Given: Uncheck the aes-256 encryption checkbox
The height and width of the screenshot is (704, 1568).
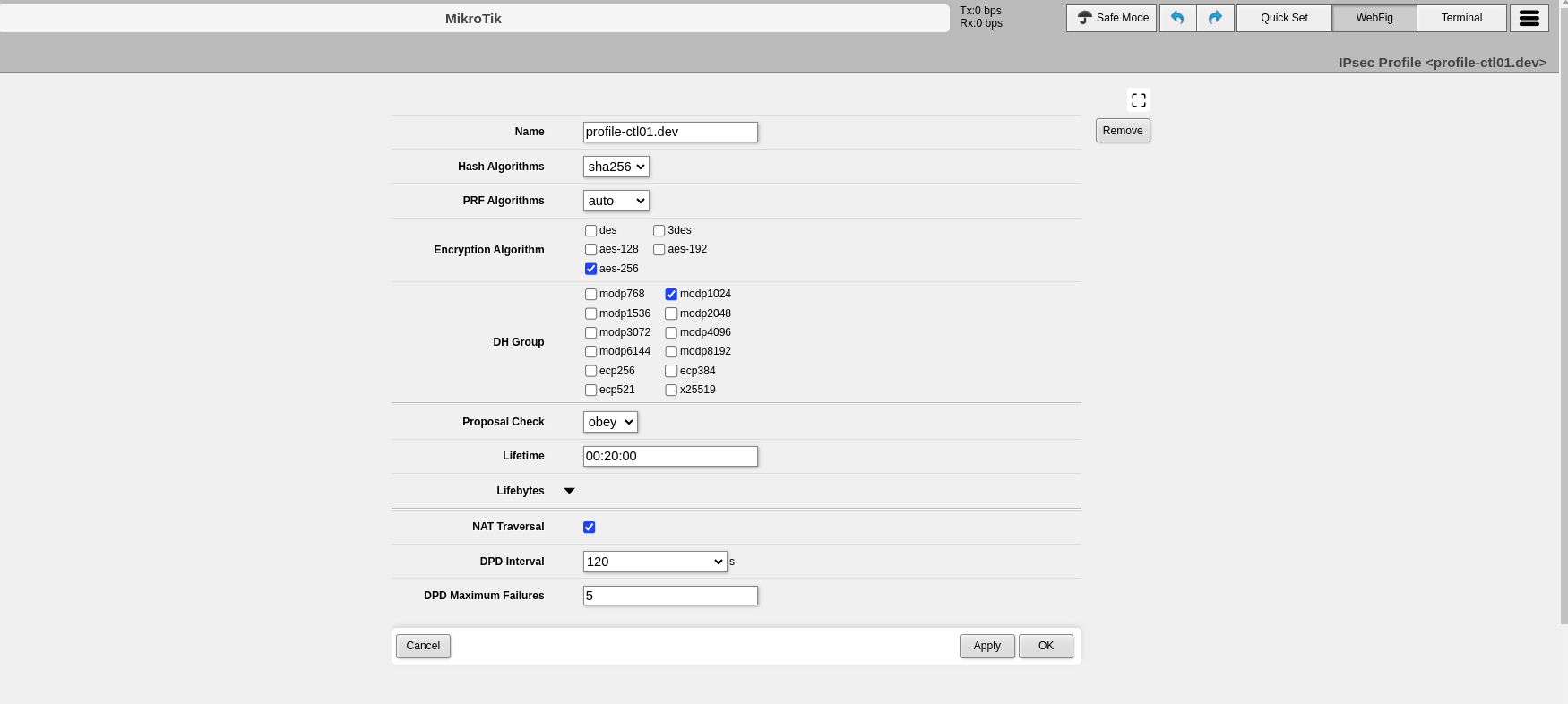Looking at the screenshot, I should point(590,269).
